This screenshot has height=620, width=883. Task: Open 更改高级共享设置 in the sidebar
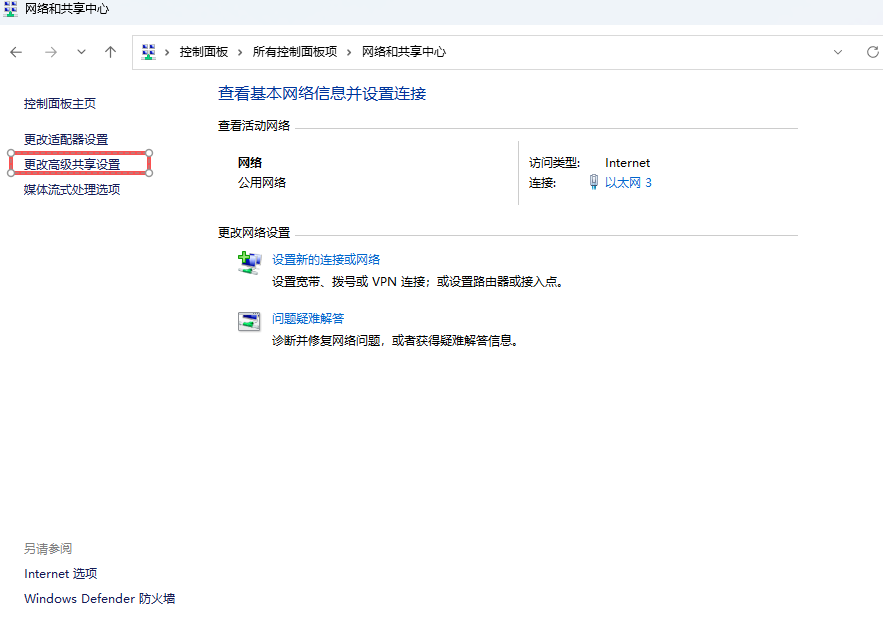[72, 164]
